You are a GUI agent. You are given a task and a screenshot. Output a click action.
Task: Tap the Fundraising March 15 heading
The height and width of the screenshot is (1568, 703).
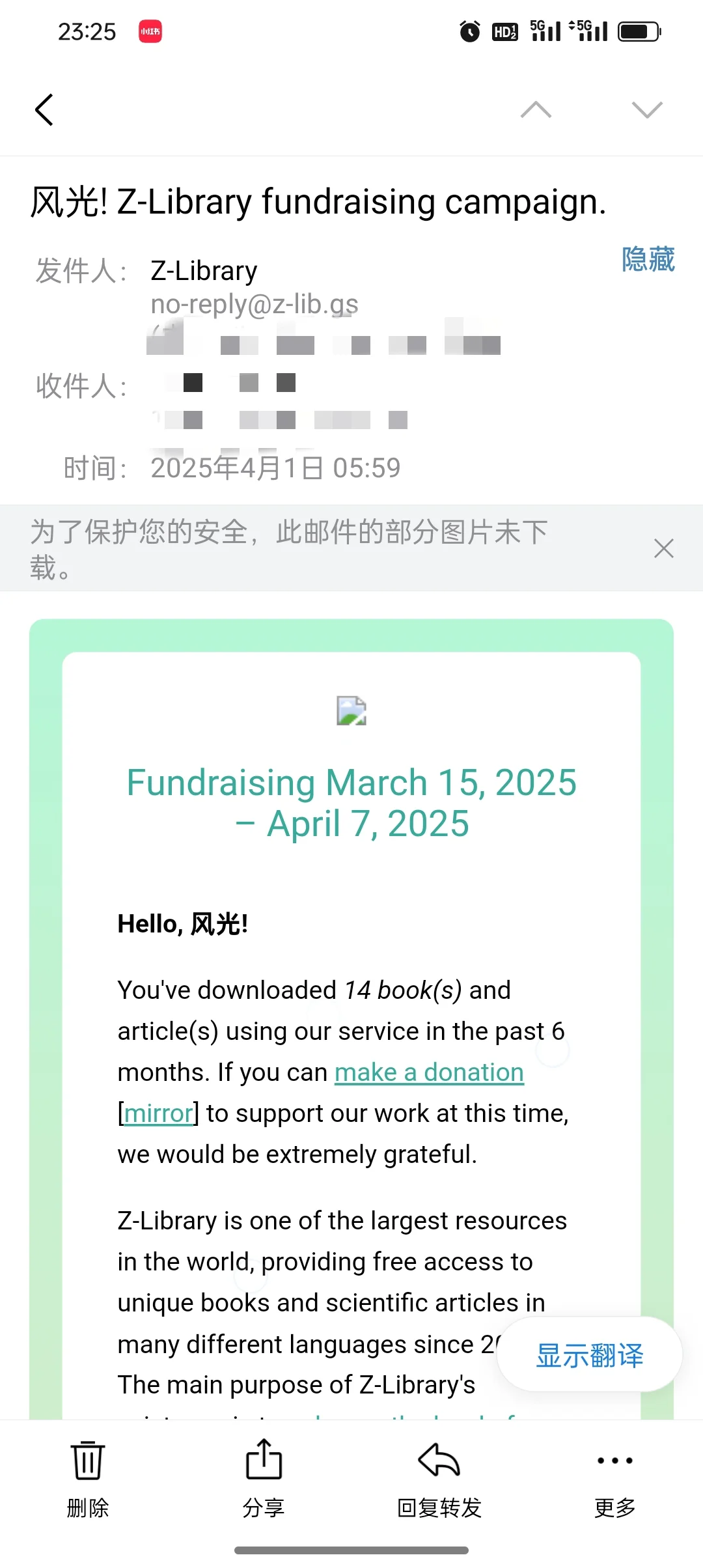[x=351, y=803]
